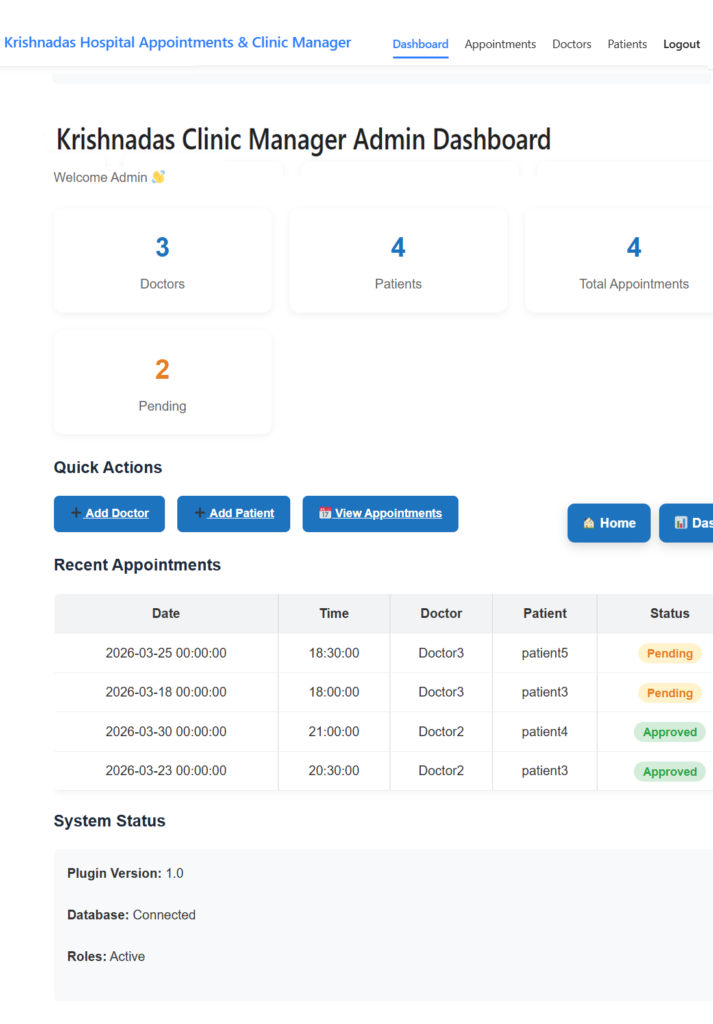
Task: Click the Pending badge in the 2026-03-18 row
Action: pos(670,693)
